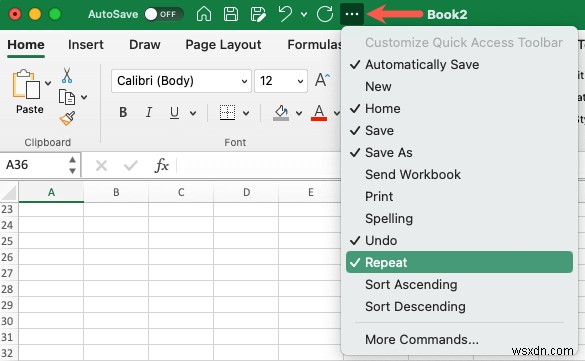Switch to the Home ribbon tab

26,45
